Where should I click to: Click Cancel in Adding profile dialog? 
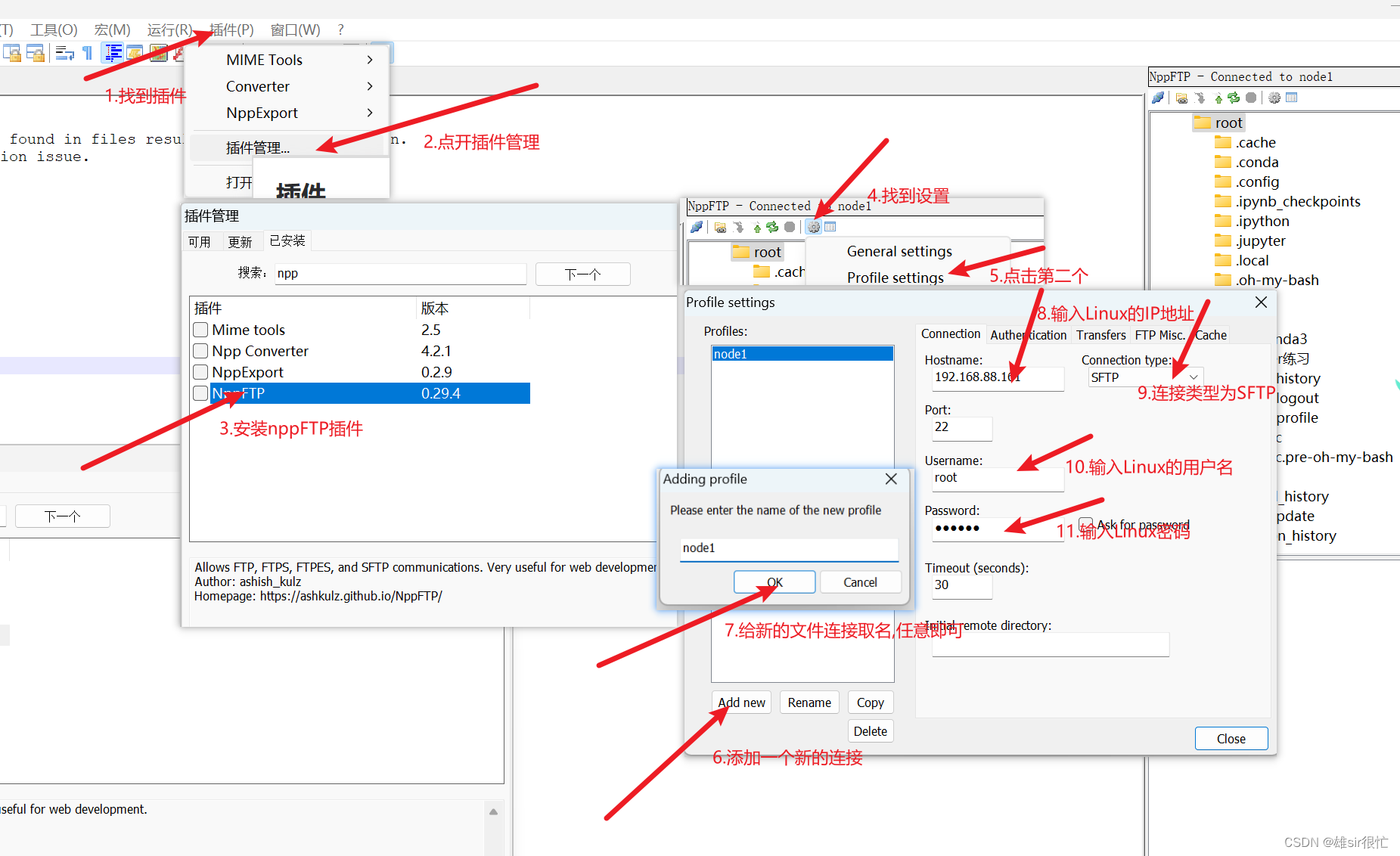[x=860, y=582]
